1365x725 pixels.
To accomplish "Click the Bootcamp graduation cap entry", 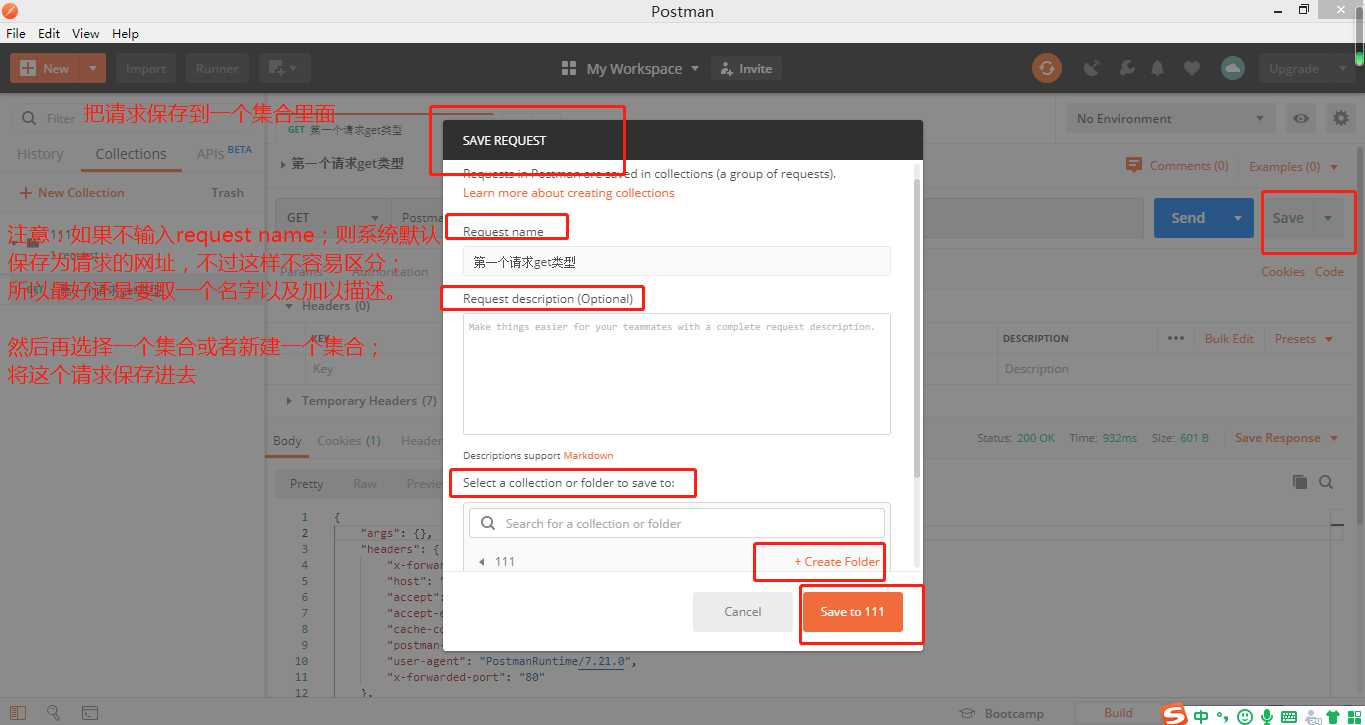I will point(1001,713).
